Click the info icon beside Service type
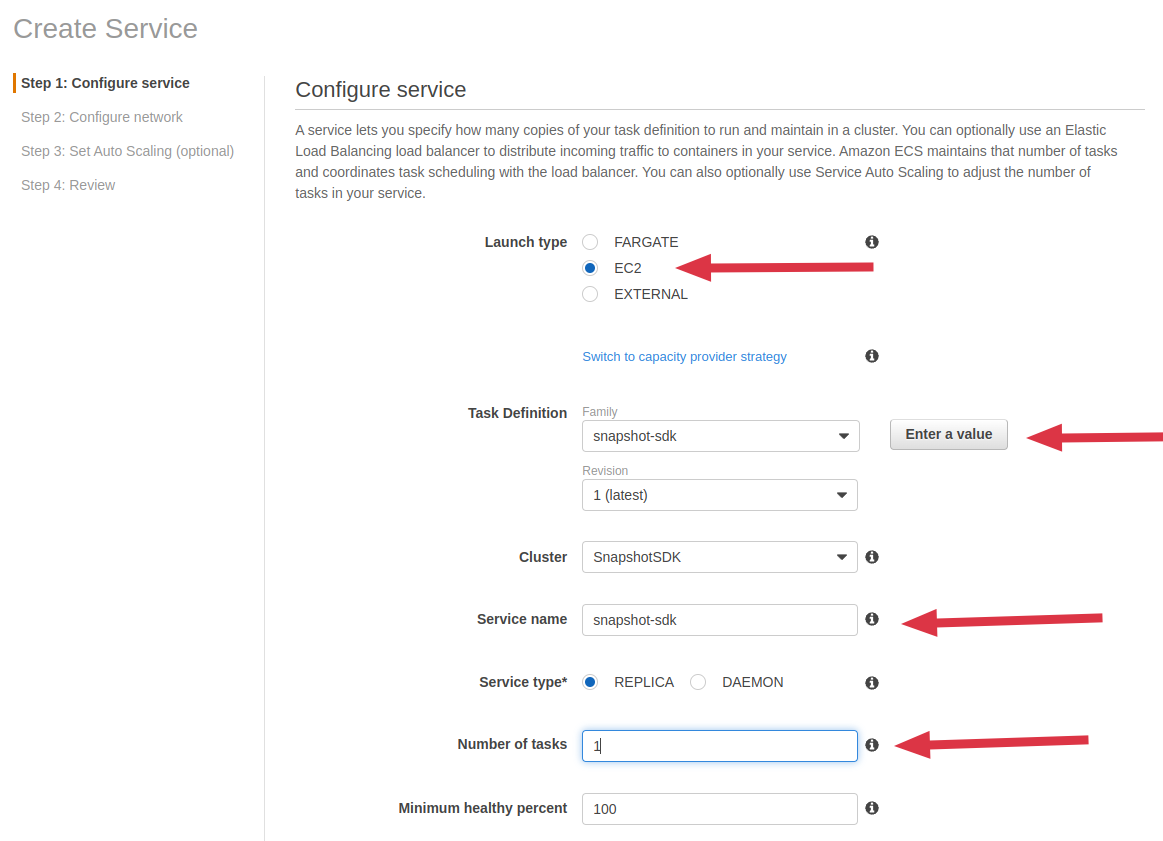This screenshot has height=841, width=1163. point(872,683)
